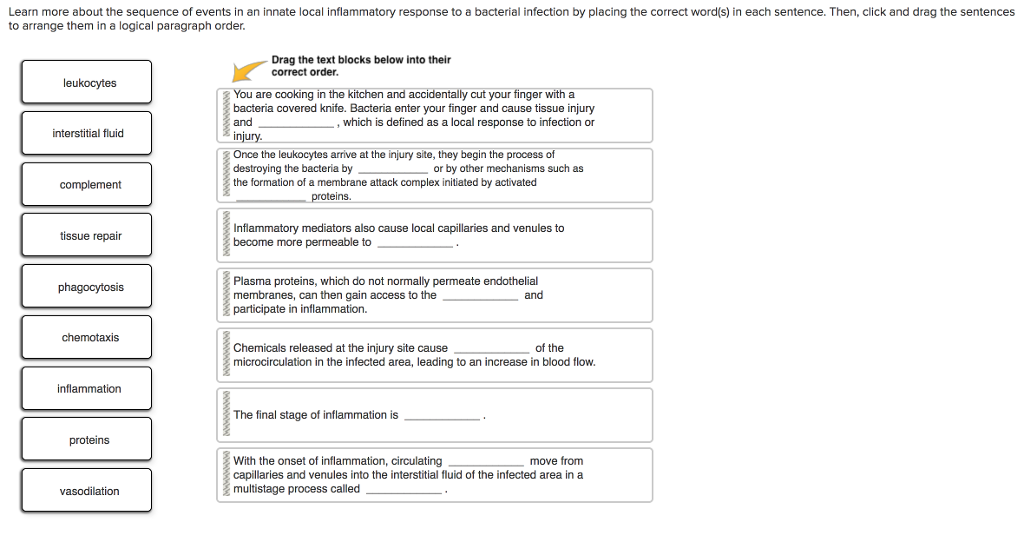1024x542 pixels.
Task: Select the phagocytosis word tile
Action: (x=88, y=288)
